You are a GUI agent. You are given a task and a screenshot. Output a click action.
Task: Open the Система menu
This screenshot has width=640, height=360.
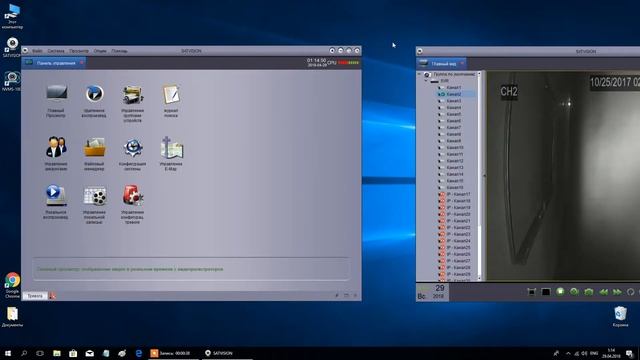(x=56, y=51)
